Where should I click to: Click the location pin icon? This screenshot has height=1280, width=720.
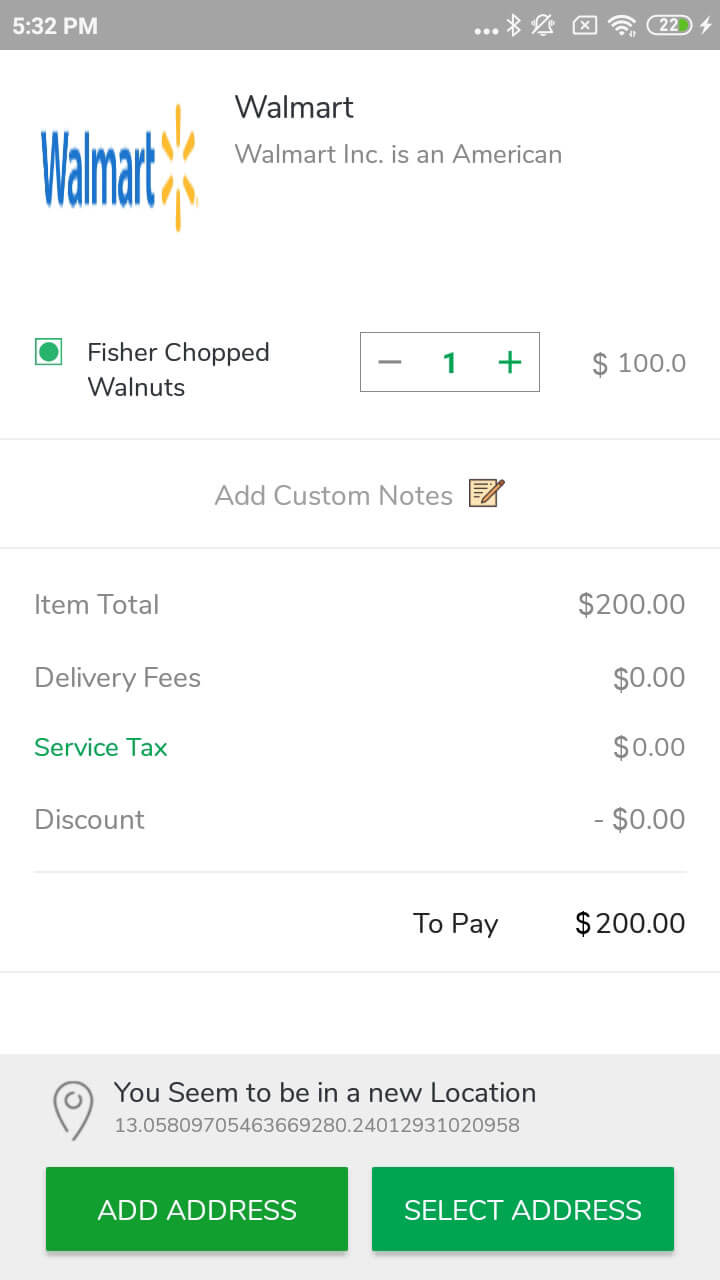[x=72, y=1107]
